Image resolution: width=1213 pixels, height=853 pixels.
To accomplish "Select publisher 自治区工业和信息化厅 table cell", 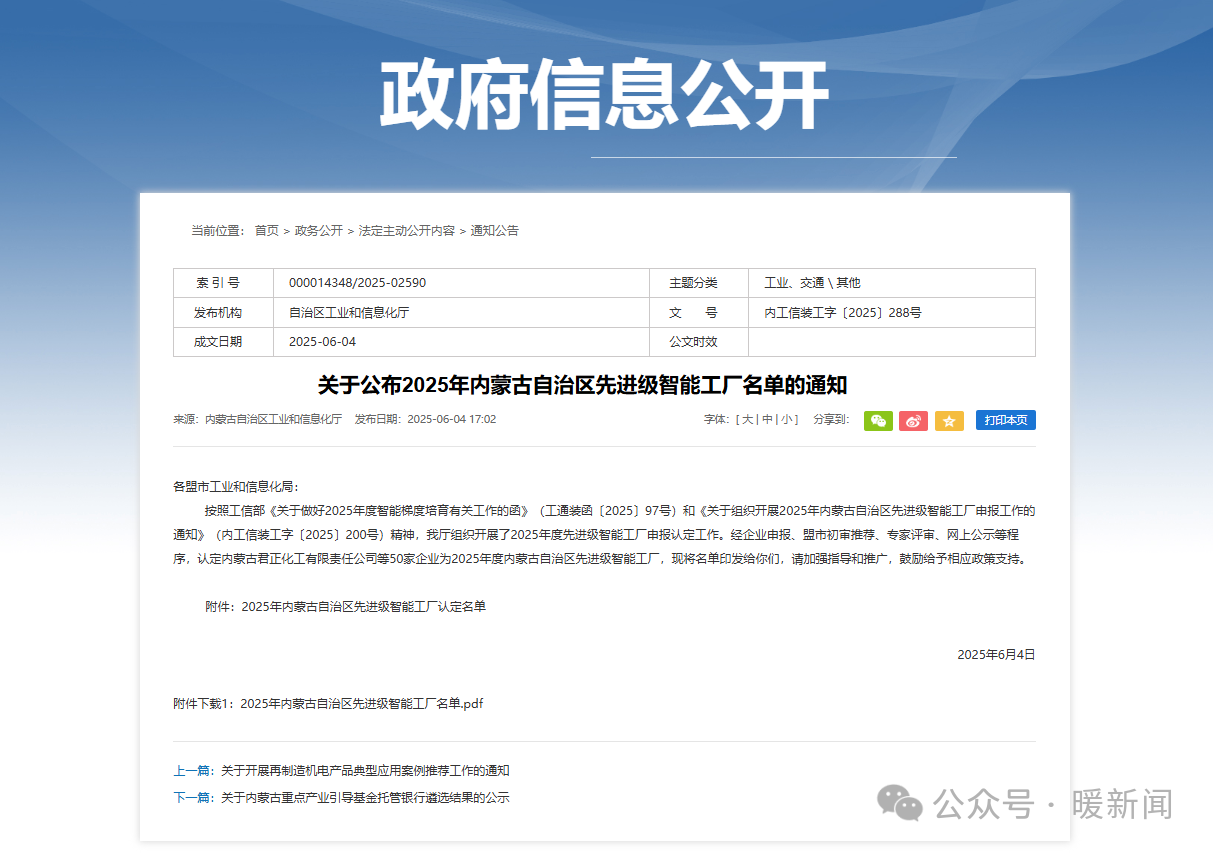I will point(461,313).
